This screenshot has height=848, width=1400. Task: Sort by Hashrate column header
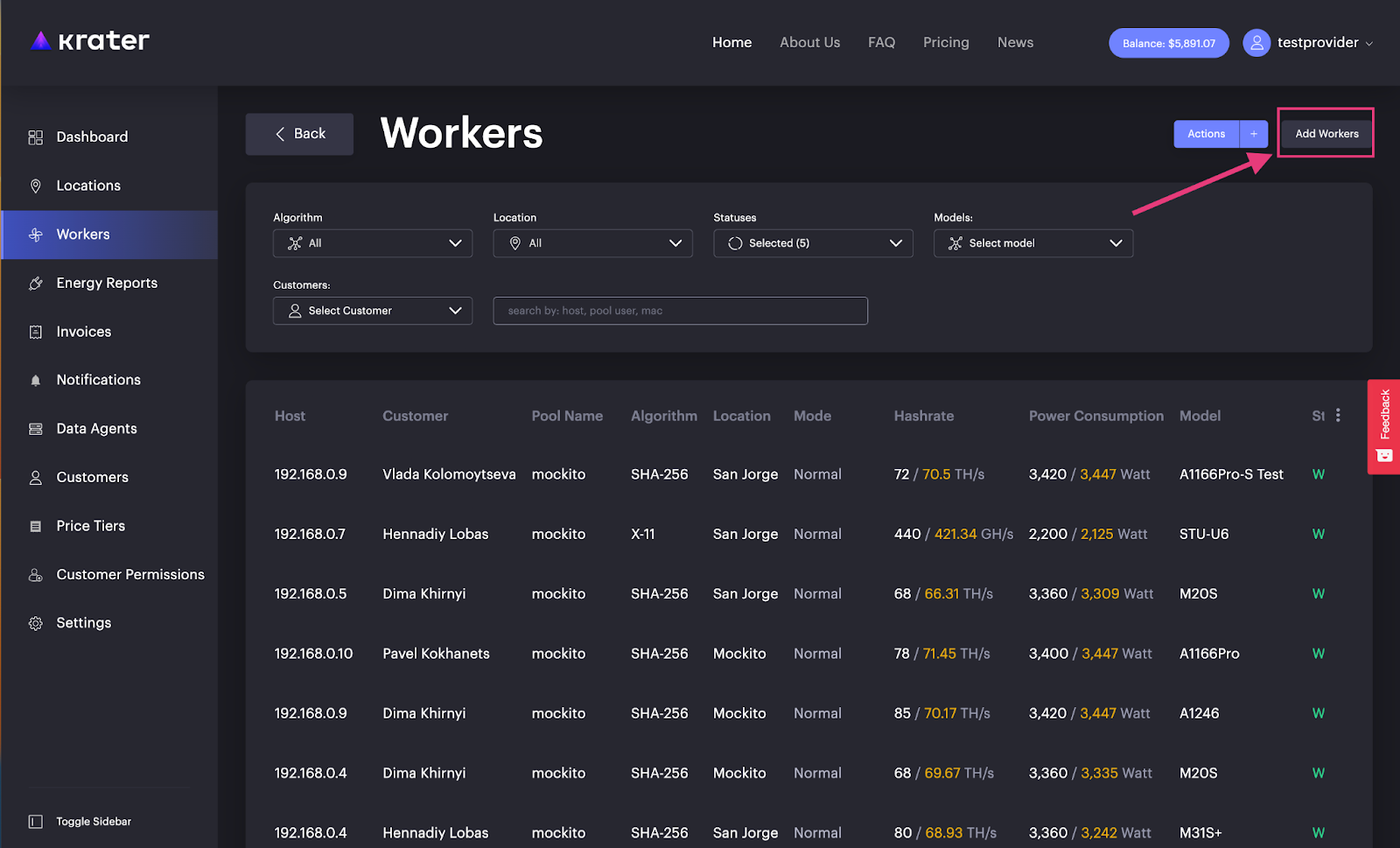pyautogui.click(x=924, y=416)
